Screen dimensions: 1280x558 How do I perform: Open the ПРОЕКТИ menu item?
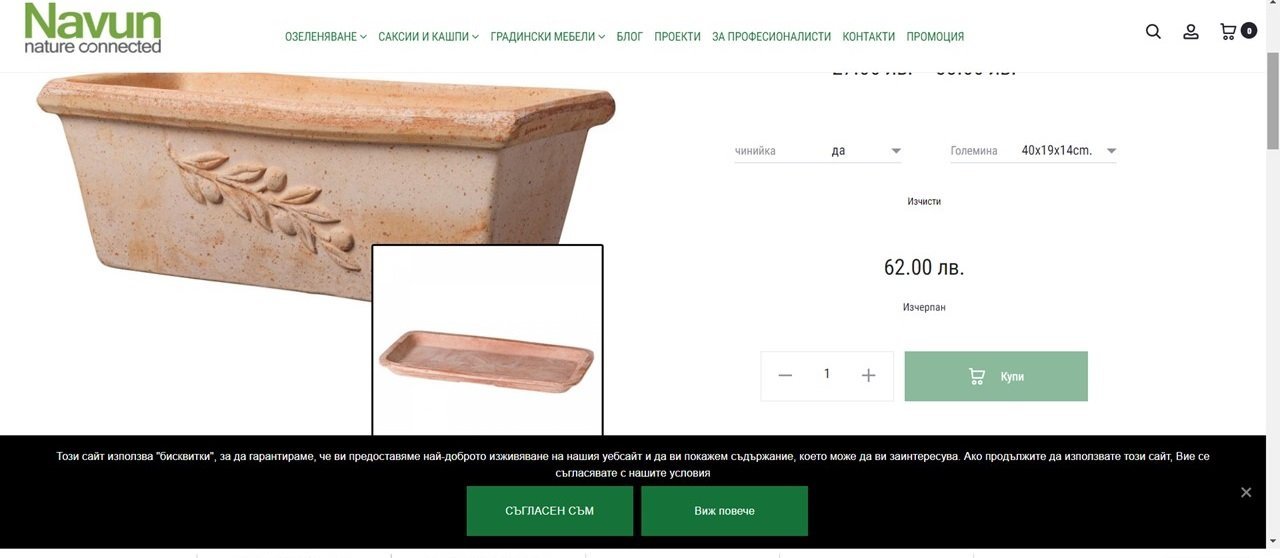click(677, 37)
